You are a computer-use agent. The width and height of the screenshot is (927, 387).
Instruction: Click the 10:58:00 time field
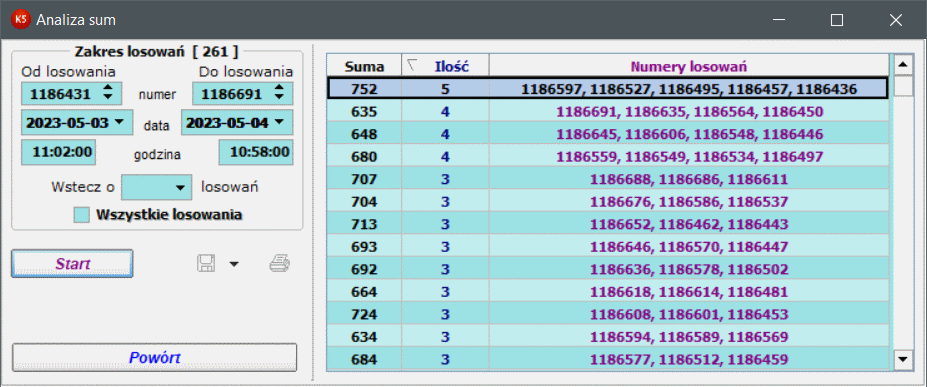pos(256,152)
